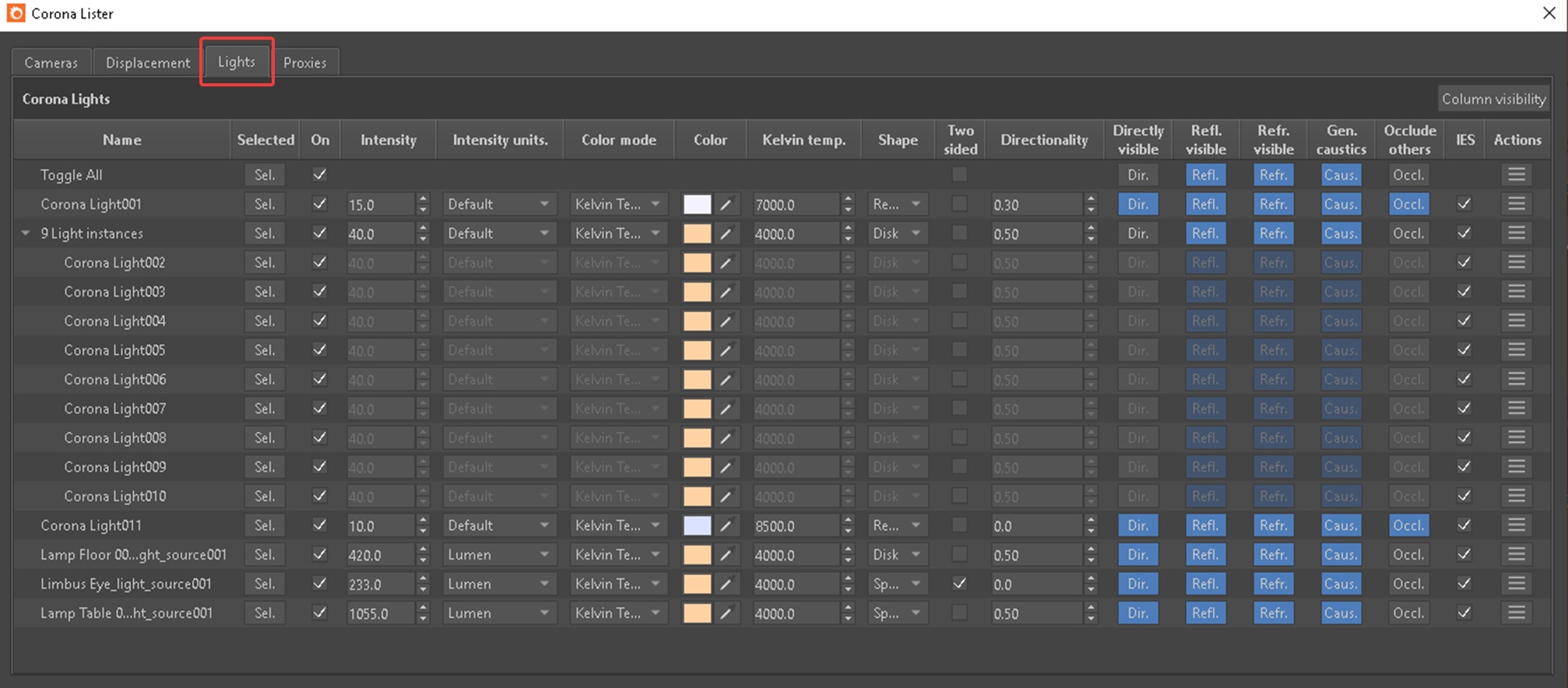Toggle Caus. button in Toggle All row
This screenshot has width=1568, height=688.
pyautogui.click(x=1341, y=175)
